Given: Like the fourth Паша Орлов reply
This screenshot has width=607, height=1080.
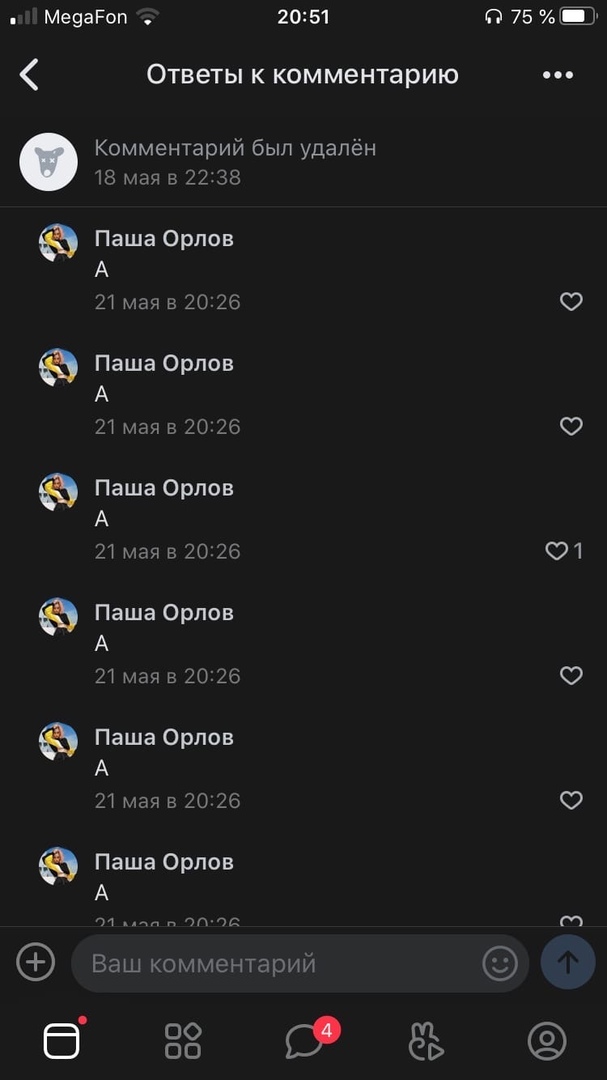Looking at the screenshot, I should coord(571,676).
